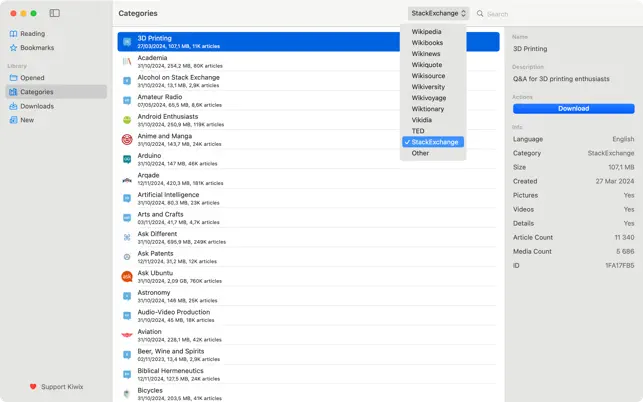Click the Reading book icon
The width and height of the screenshot is (643, 402).
pyautogui.click(x=14, y=34)
